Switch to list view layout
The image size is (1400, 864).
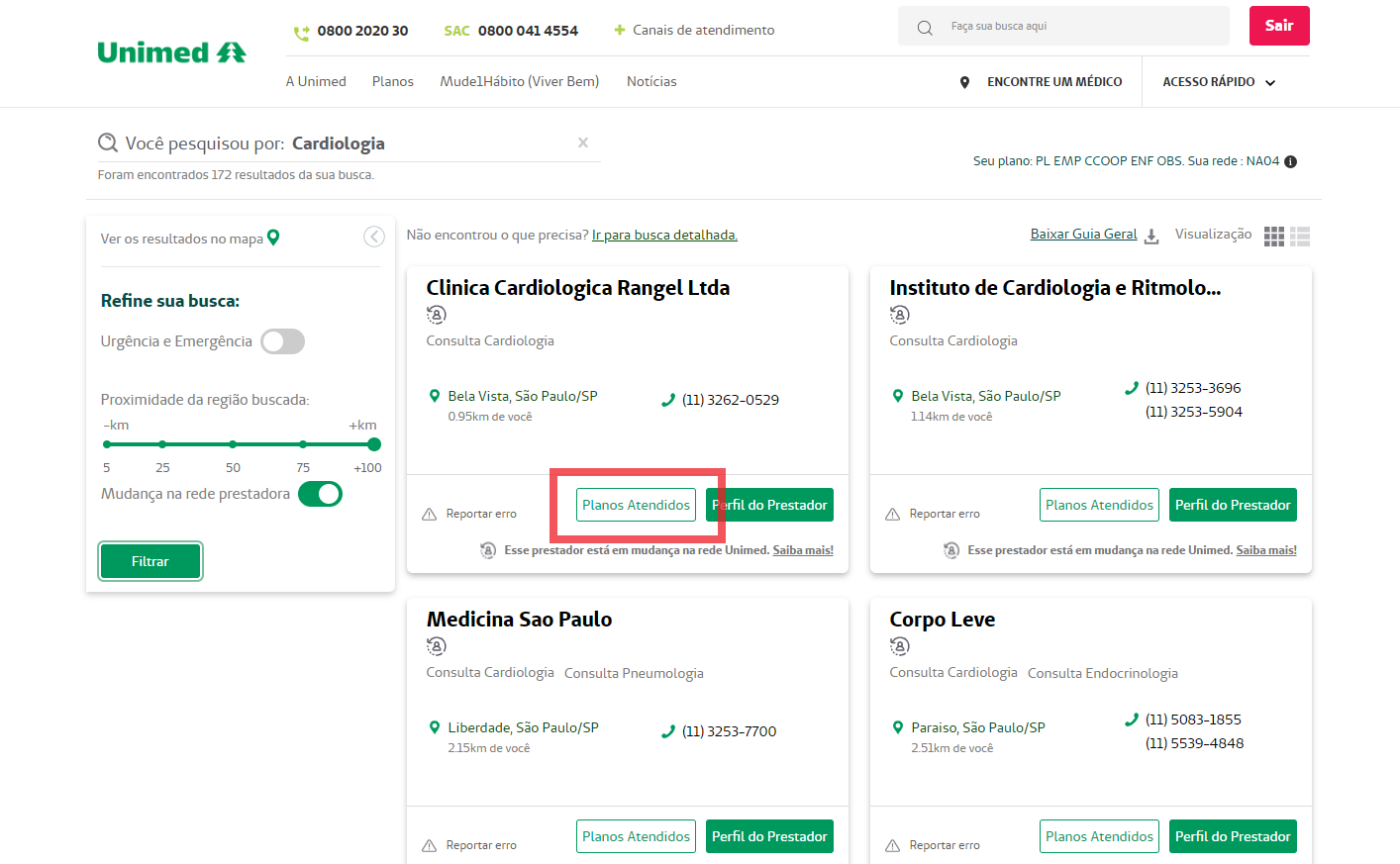tap(1300, 237)
